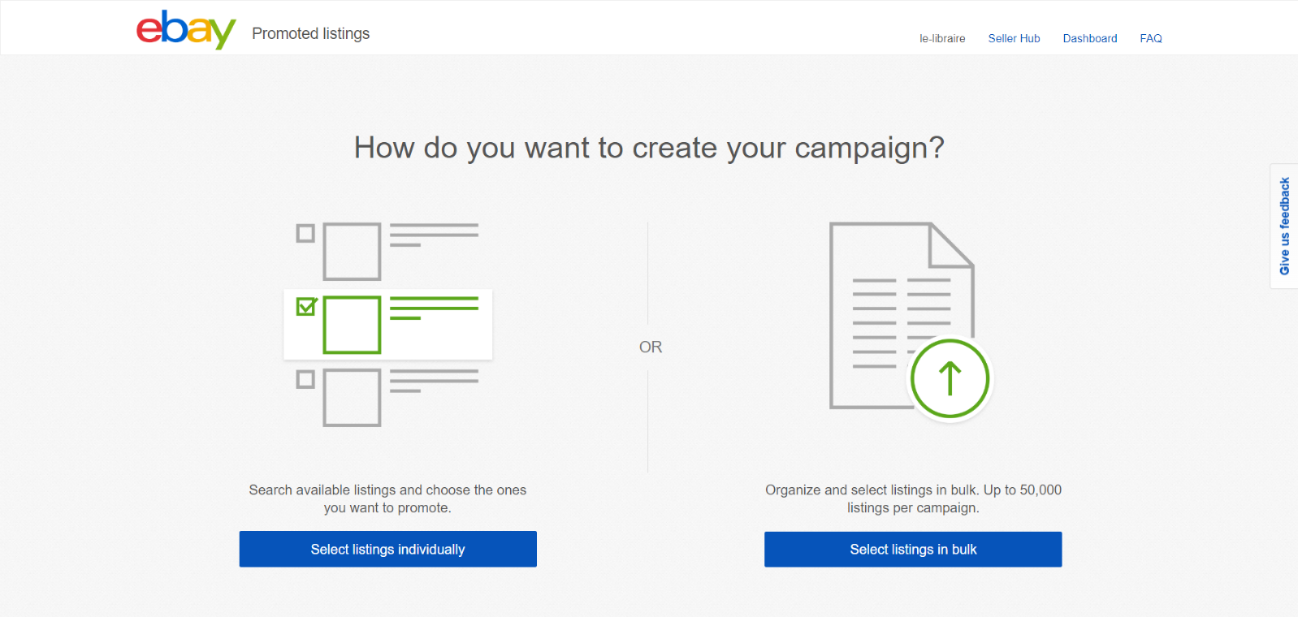Open the Dashboard page
This screenshot has width=1298, height=617.
pyautogui.click(x=1090, y=38)
